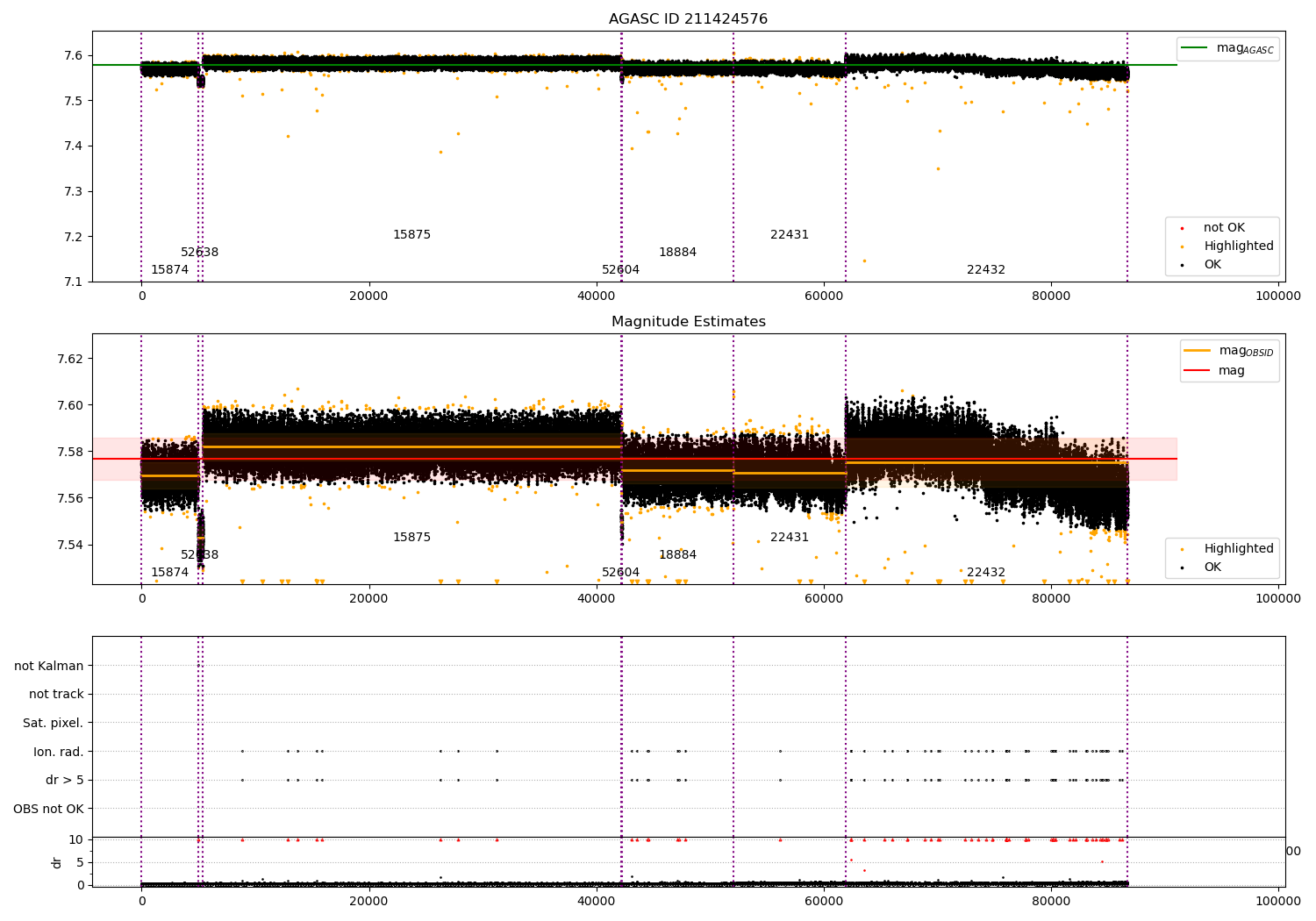Image resolution: width=1316 pixels, height=921 pixels.
Task: Click OBSID label 15874 in Magnitude Estimates plot
Action: tap(169, 573)
